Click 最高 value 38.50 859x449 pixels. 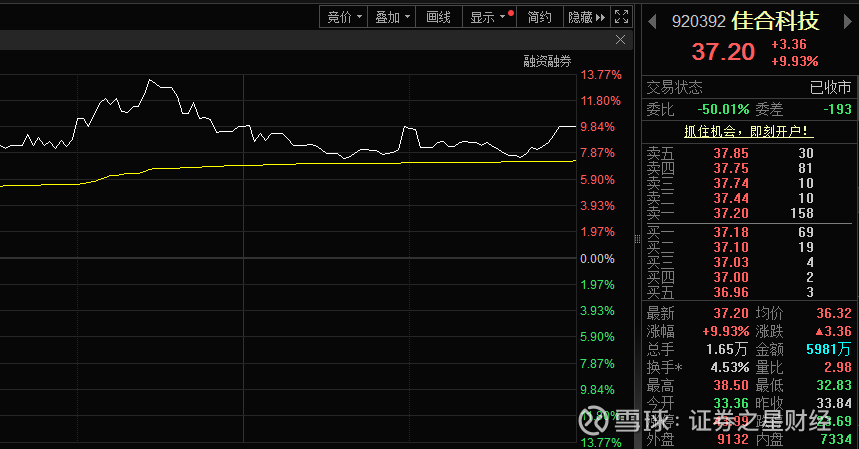click(x=731, y=385)
